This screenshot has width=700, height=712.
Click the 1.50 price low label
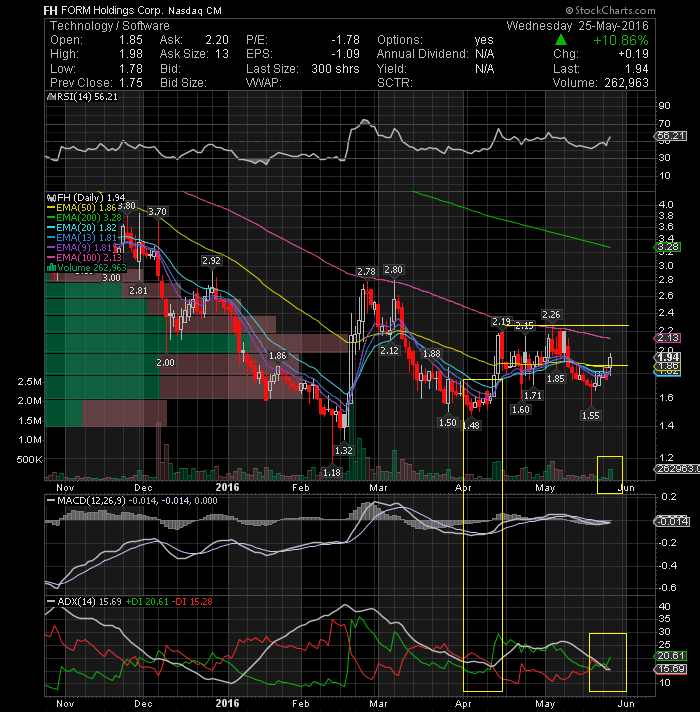[448, 423]
